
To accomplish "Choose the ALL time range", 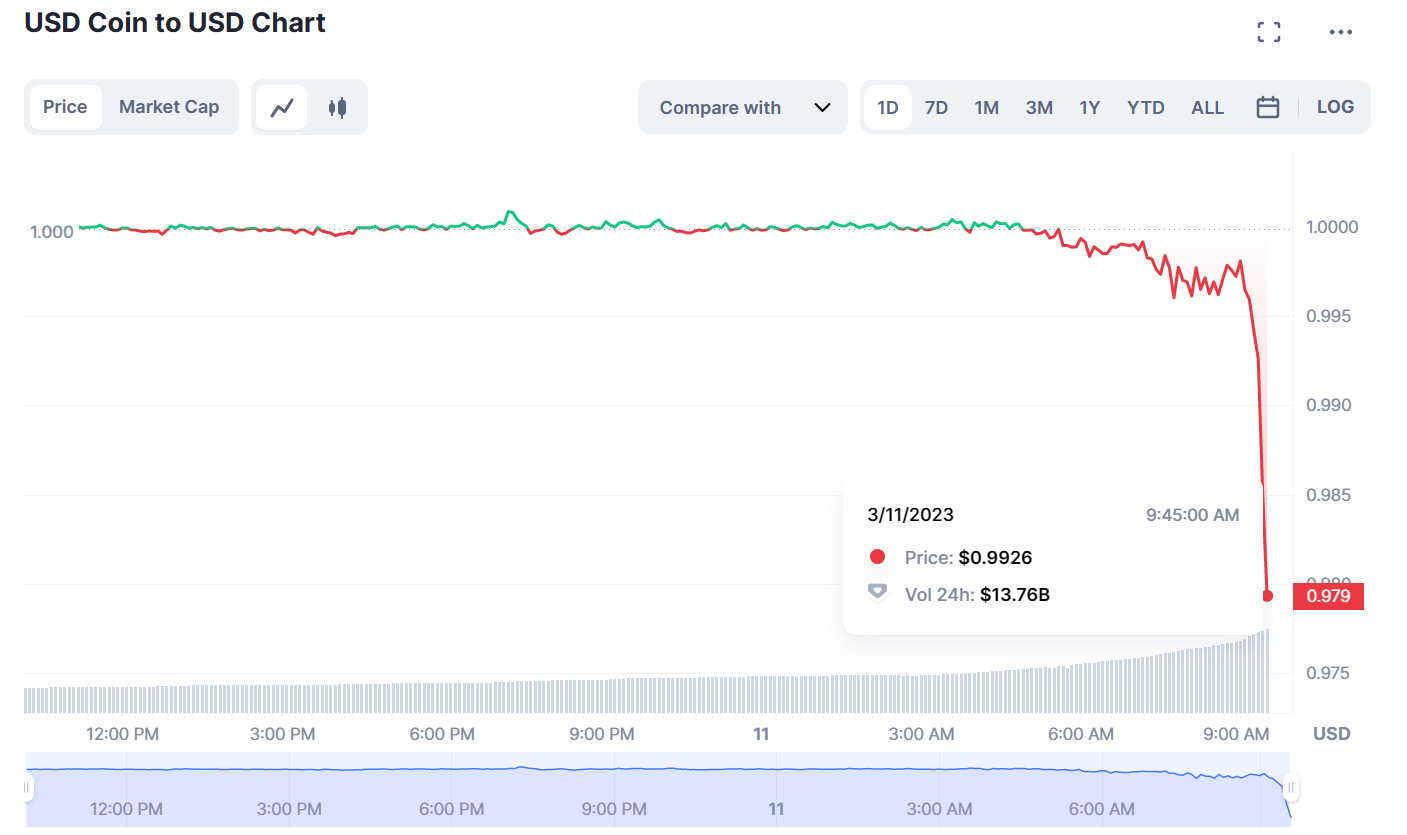I will coord(1207,107).
